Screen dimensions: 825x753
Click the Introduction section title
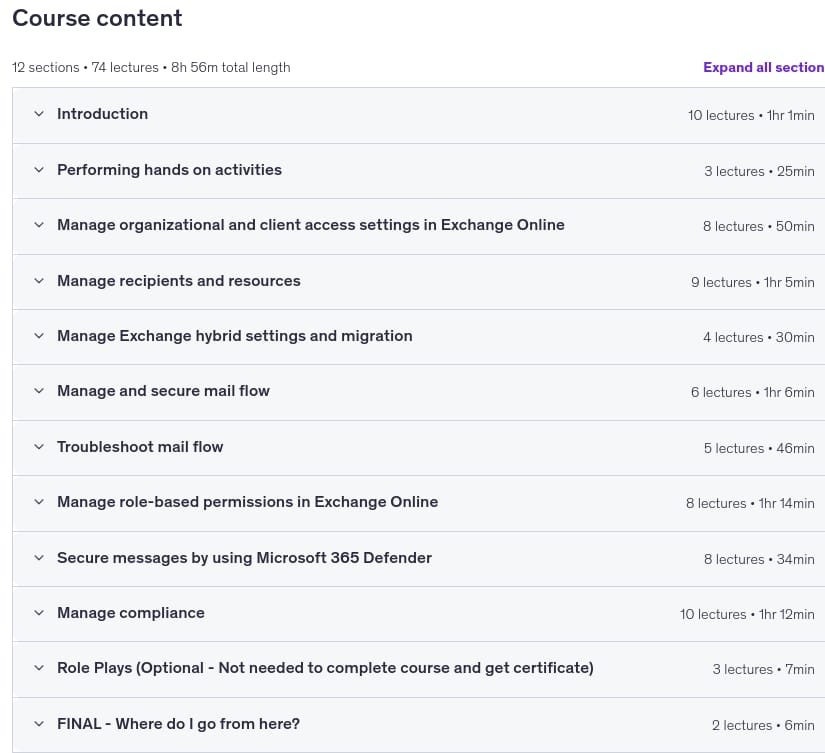pyautogui.click(x=103, y=114)
